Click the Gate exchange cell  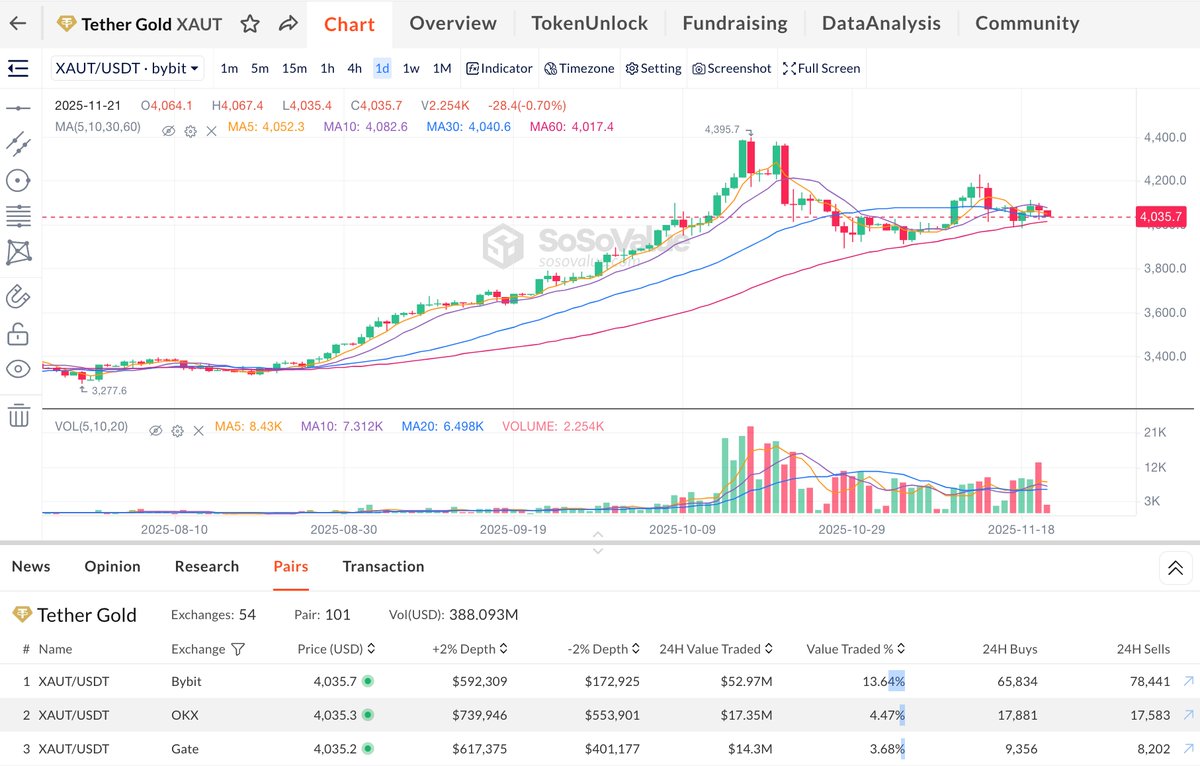pyautogui.click(x=184, y=749)
